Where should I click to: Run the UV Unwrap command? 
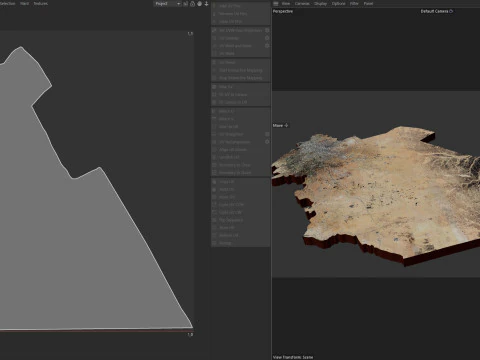tap(238, 38)
